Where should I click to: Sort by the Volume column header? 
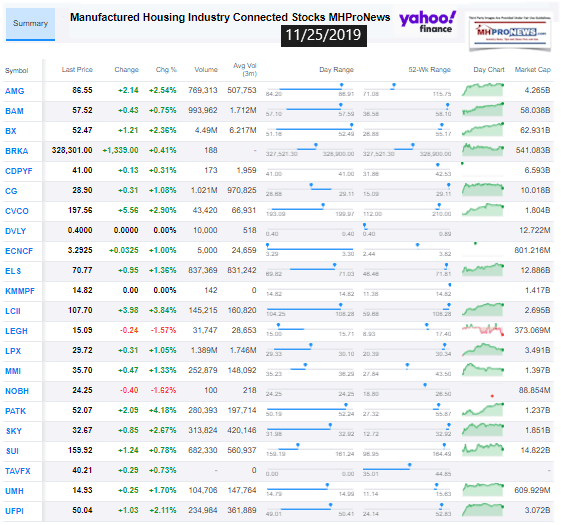pyautogui.click(x=206, y=69)
